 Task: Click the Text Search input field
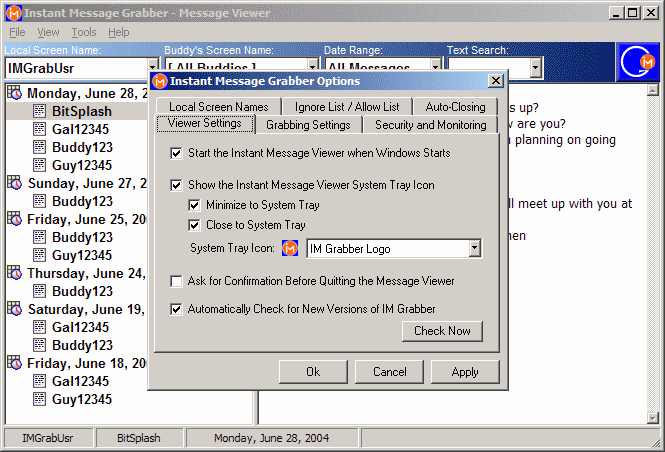point(489,67)
